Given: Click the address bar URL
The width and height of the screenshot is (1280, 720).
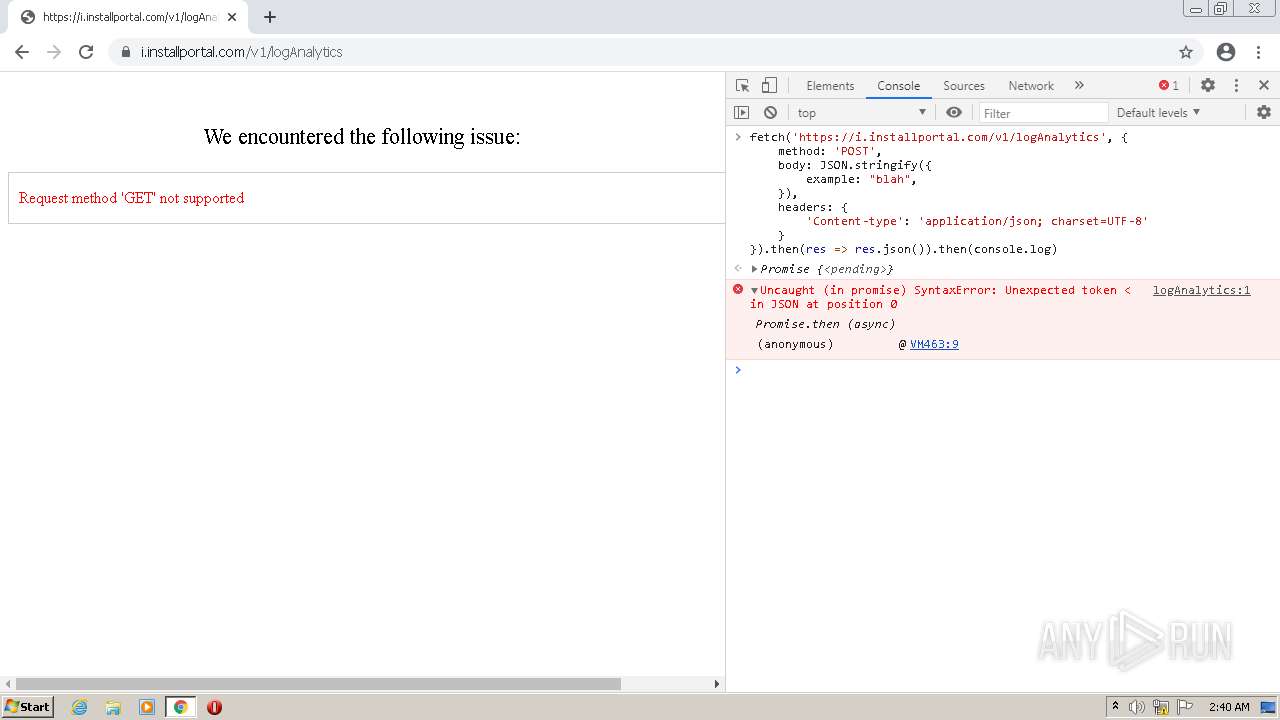Looking at the screenshot, I should click(241, 52).
